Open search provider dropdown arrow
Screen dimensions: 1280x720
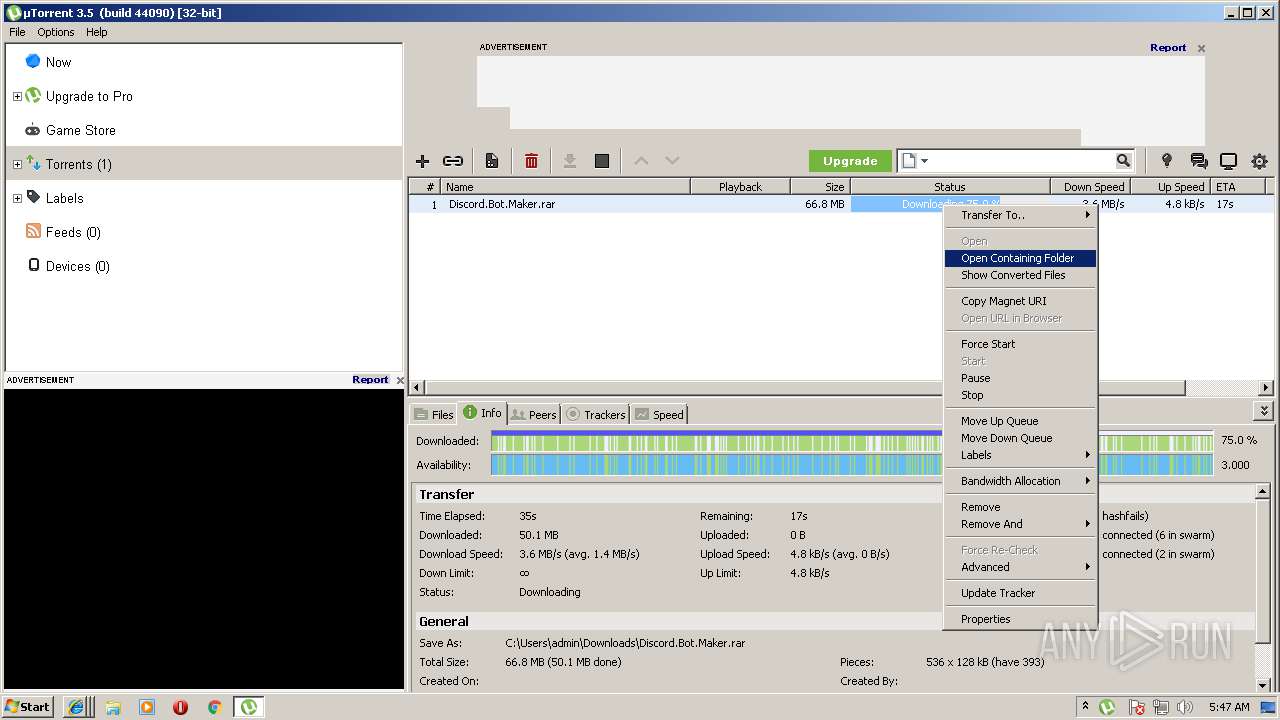(x=924, y=161)
